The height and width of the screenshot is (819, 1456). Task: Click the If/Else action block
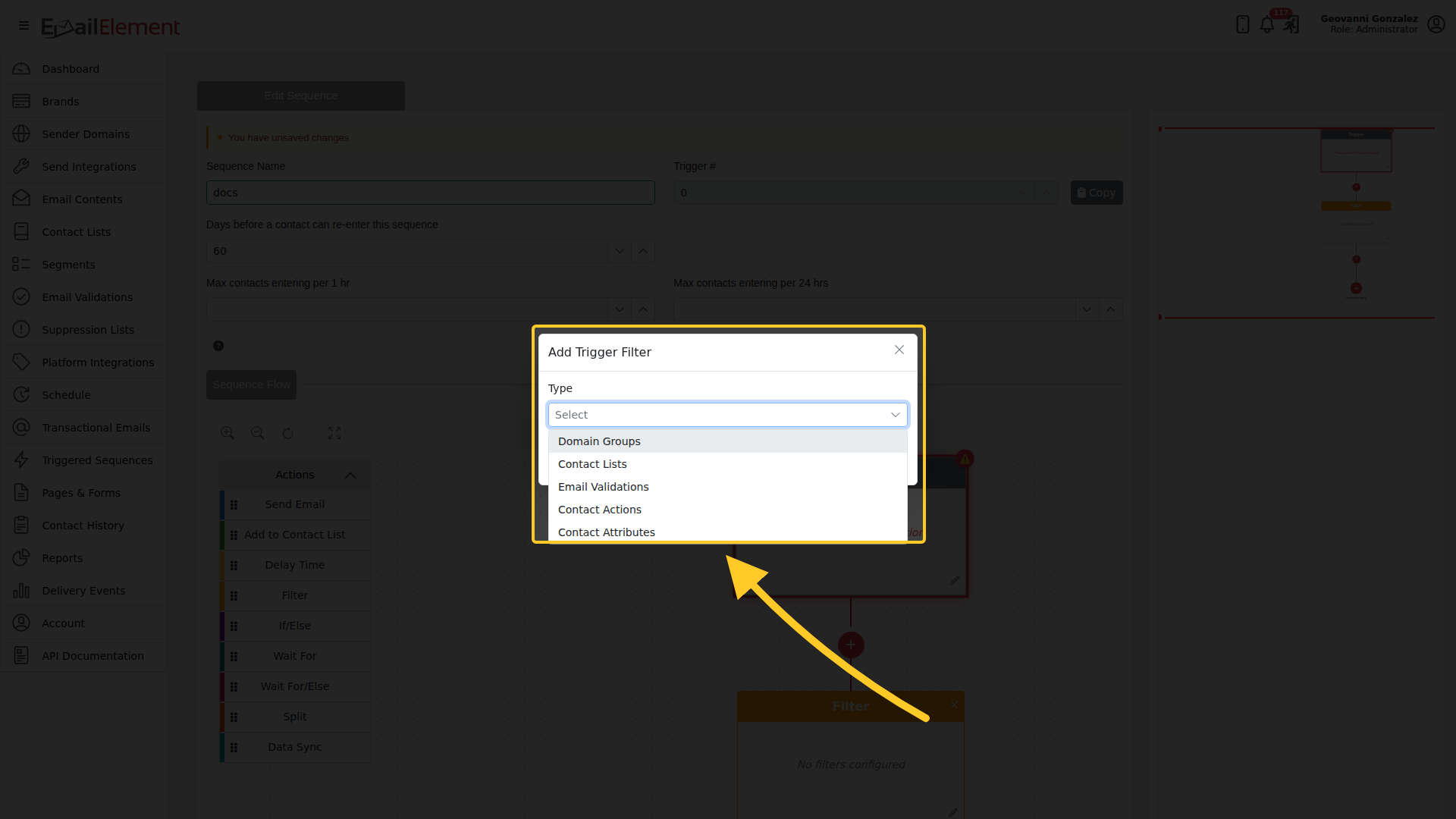coord(295,626)
